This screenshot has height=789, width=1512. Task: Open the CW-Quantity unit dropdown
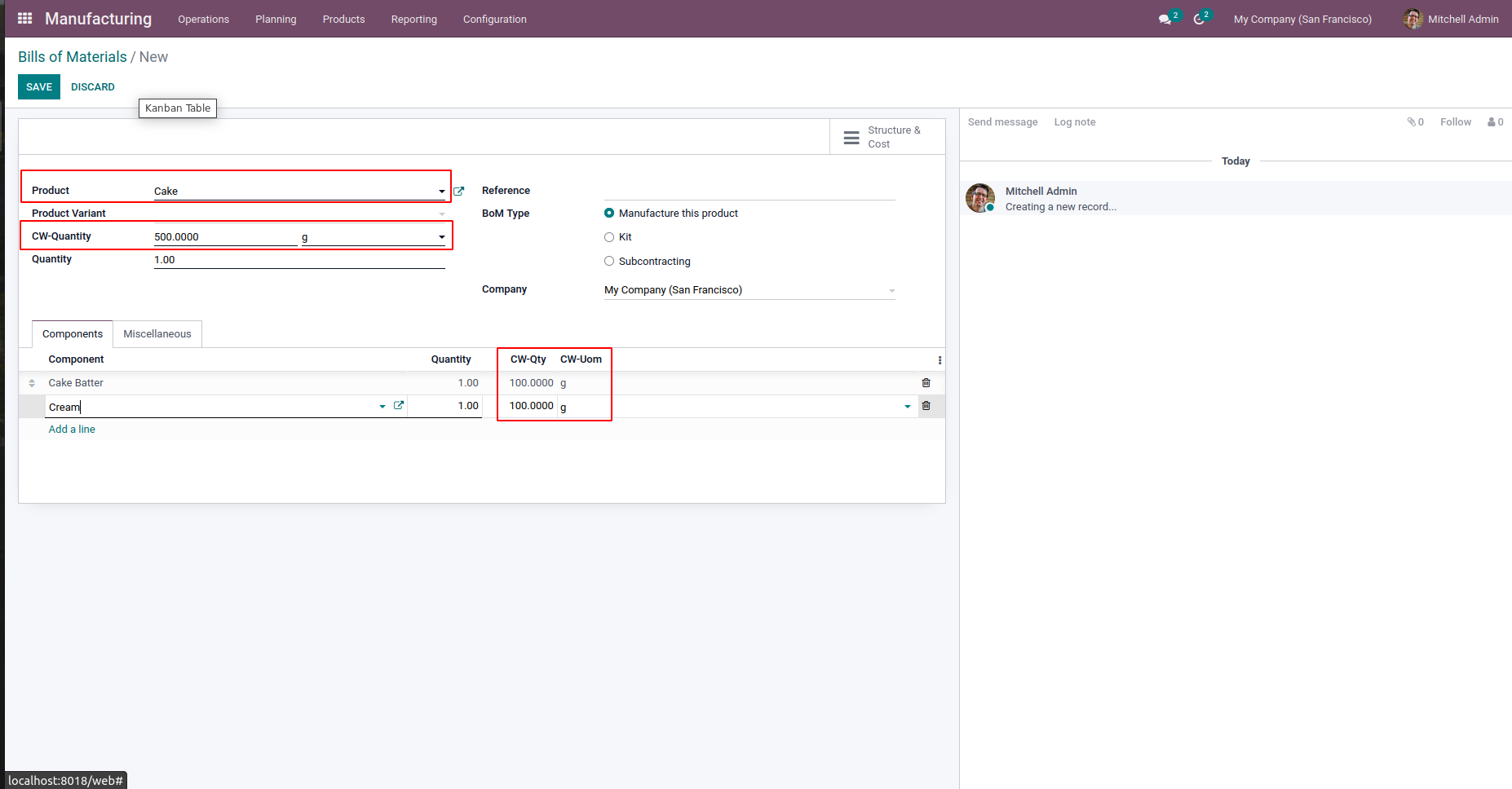click(x=441, y=237)
